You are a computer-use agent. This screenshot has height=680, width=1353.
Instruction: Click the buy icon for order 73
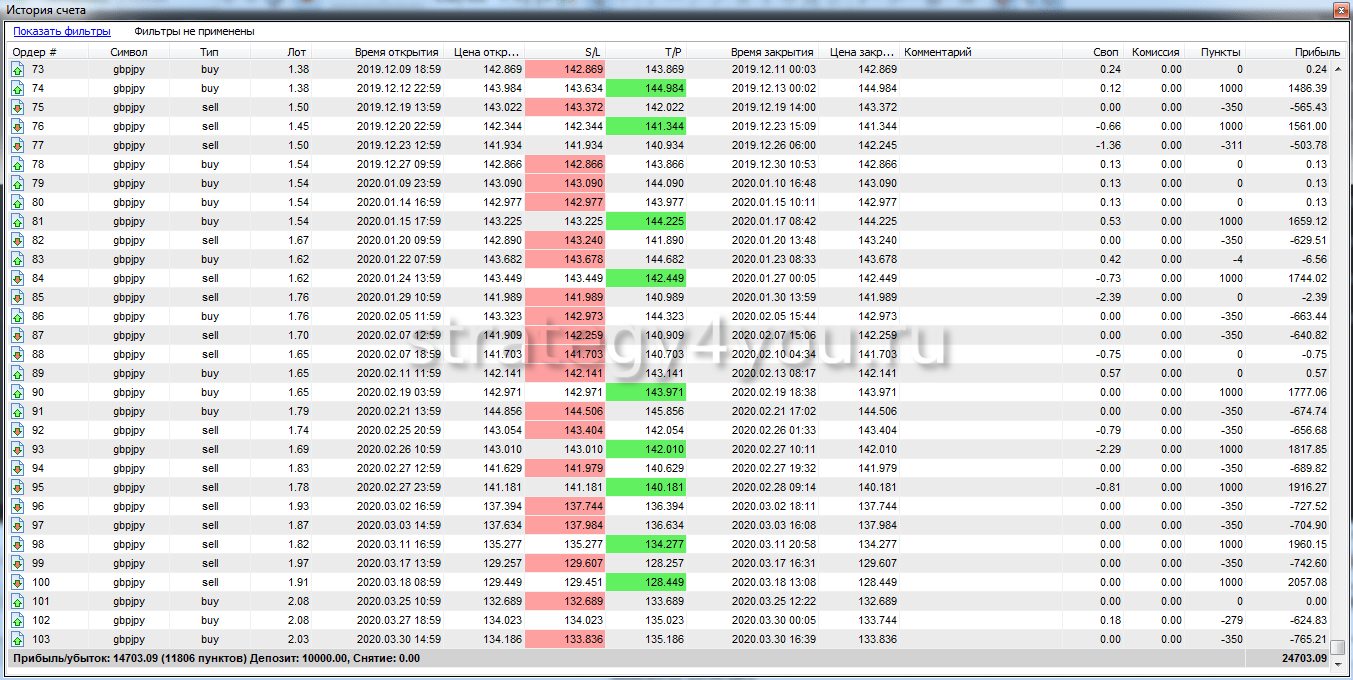(17, 69)
